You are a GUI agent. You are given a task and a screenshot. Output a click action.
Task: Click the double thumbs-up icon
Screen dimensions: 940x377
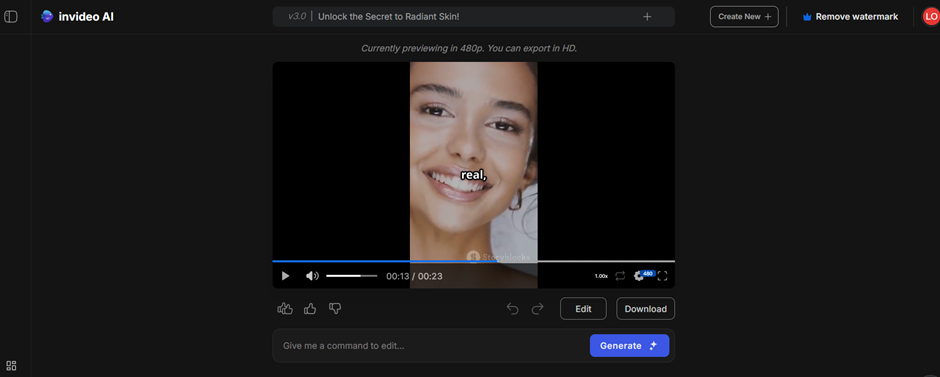click(285, 309)
